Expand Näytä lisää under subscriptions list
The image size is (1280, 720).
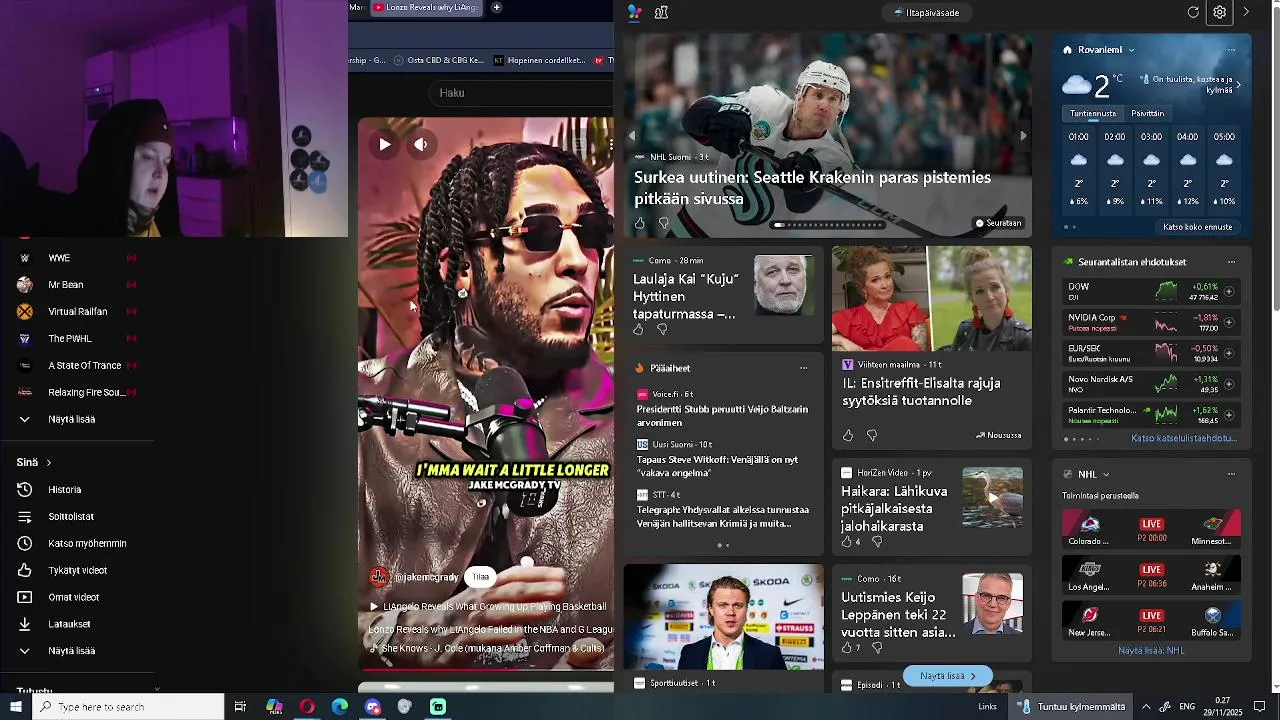[71, 420]
